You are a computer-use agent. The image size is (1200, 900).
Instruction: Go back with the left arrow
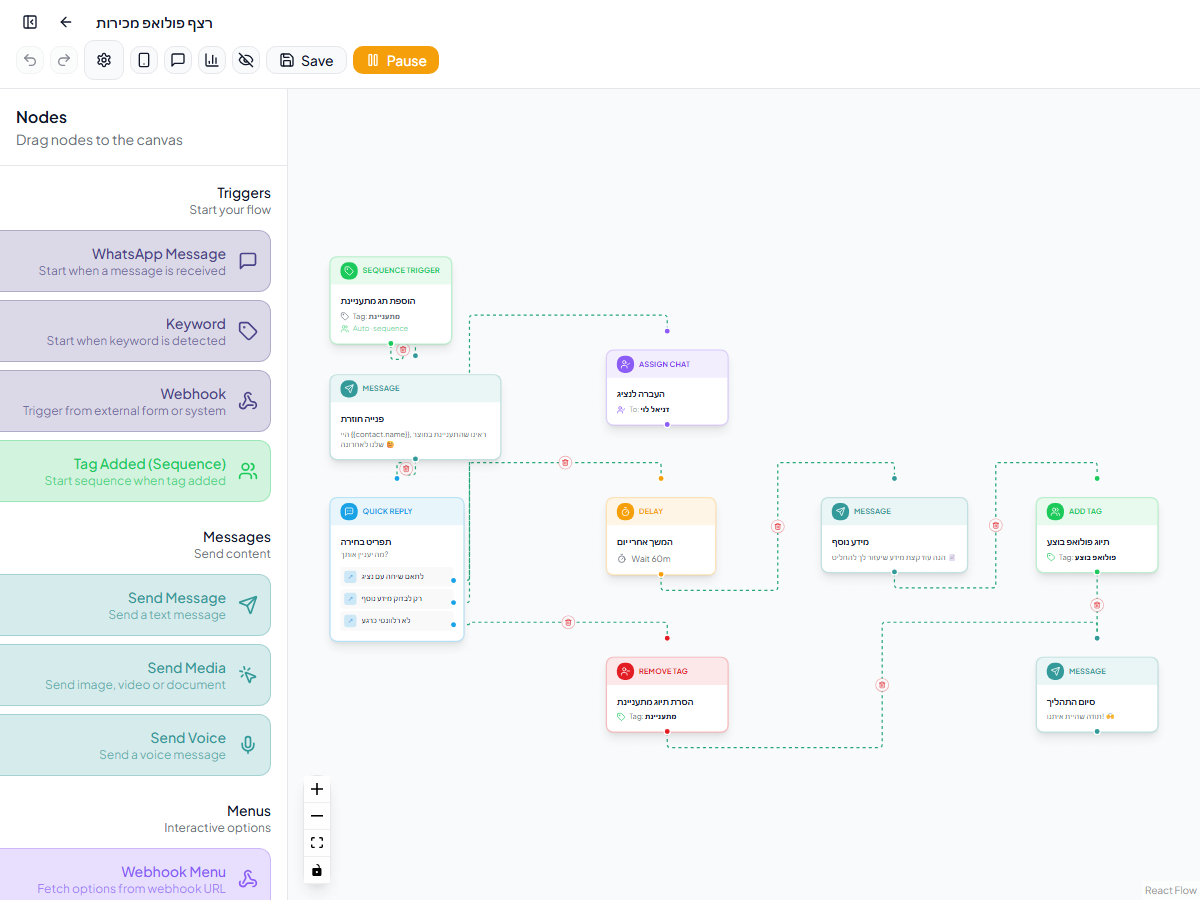[66, 22]
